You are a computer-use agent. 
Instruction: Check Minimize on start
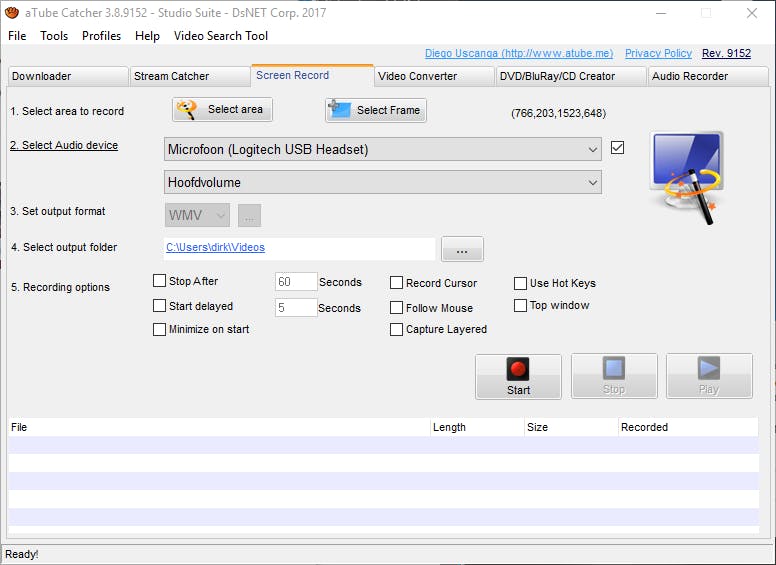[159, 330]
